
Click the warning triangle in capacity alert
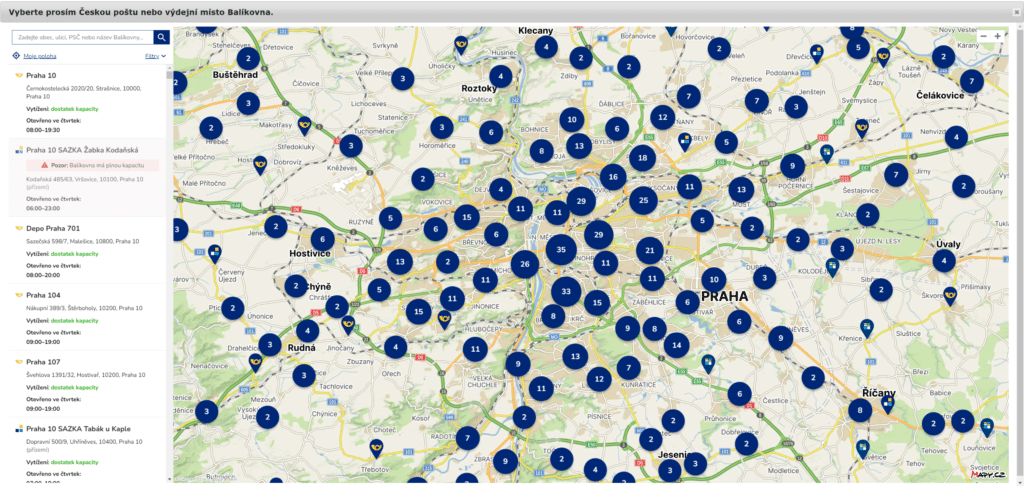(45, 165)
